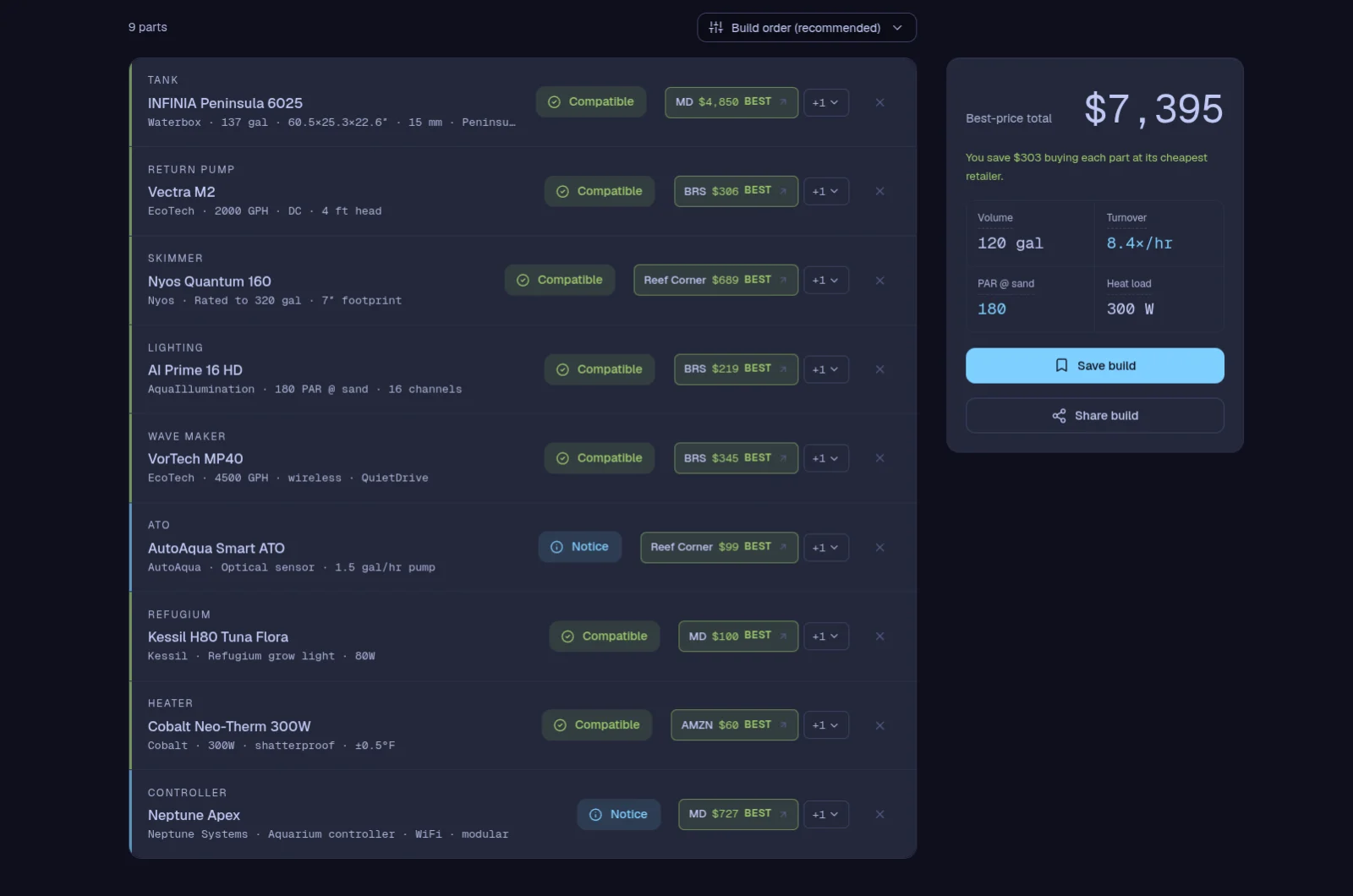
Task: Open AMZN $60 best price link
Action: (734, 725)
